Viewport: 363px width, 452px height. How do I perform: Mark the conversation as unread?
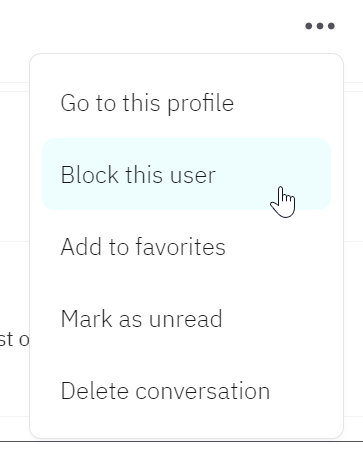pos(187,319)
